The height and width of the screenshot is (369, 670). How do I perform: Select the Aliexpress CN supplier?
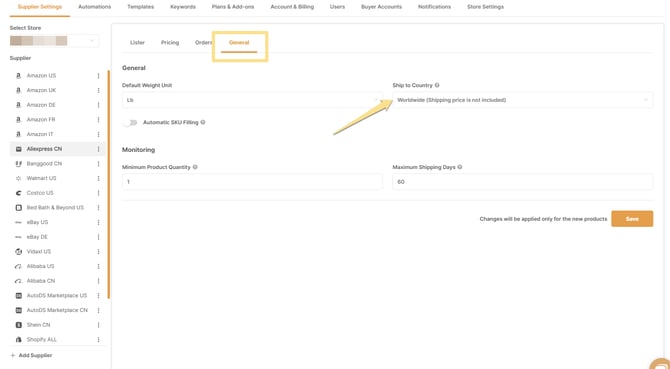[57, 149]
